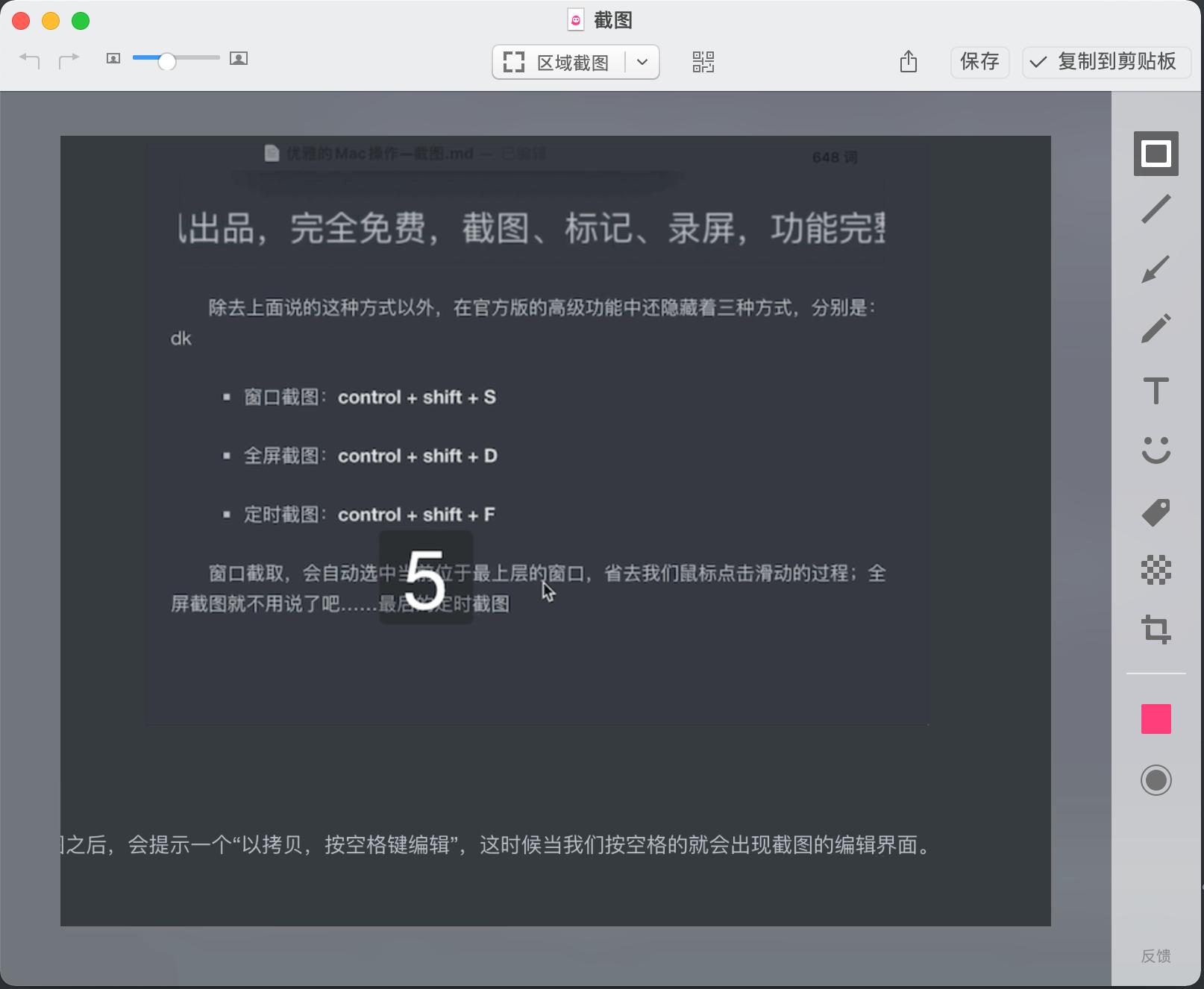Click the undo arrow

tap(29, 60)
